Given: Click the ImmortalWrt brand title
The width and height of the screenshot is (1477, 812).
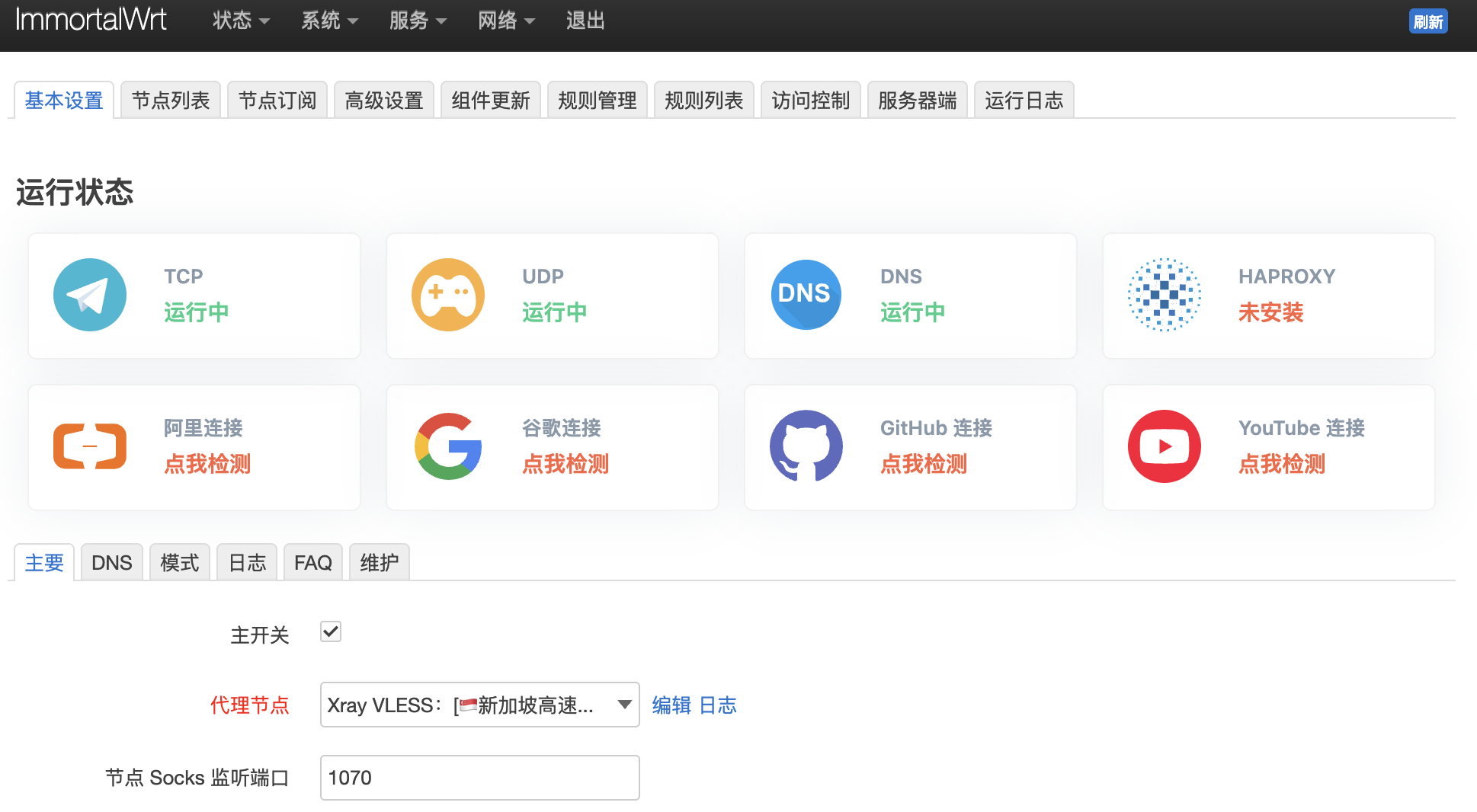Looking at the screenshot, I should [x=91, y=20].
